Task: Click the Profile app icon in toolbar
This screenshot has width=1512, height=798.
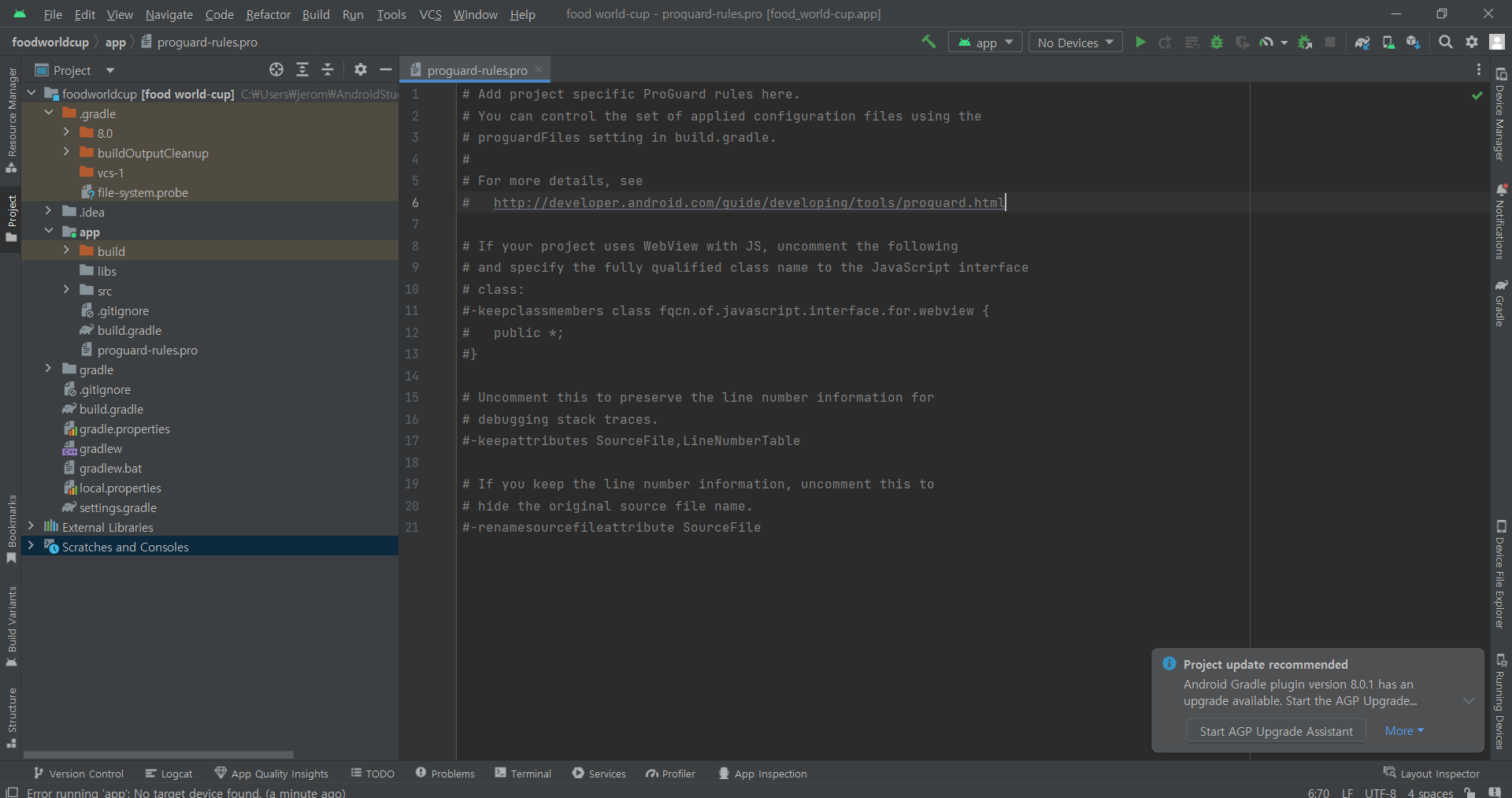Action: [1266, 42]
